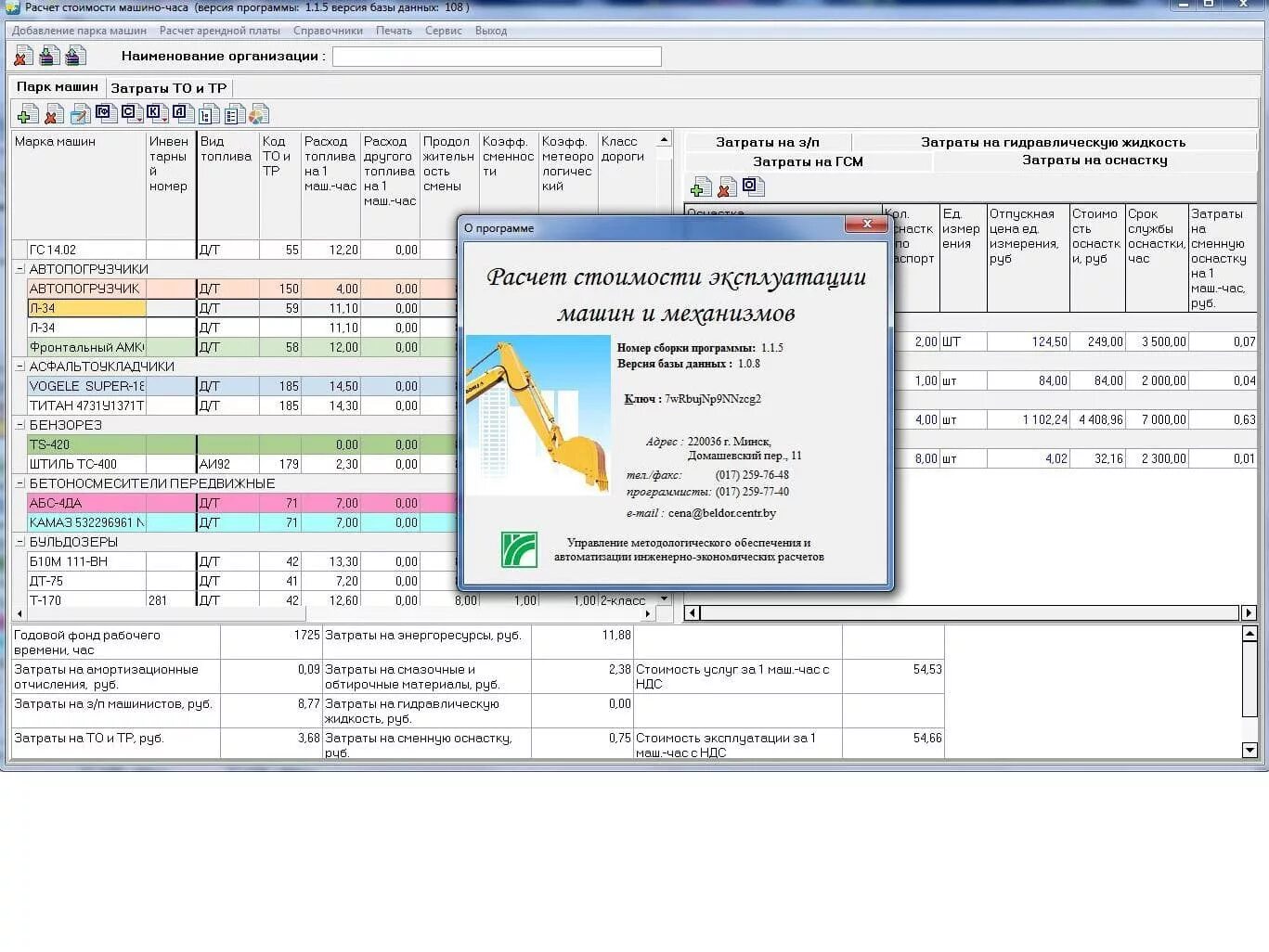This screenshot has width=1269, height=952.
Task: Click the excavator image in About dialog
Action: [x=537, y=416]
